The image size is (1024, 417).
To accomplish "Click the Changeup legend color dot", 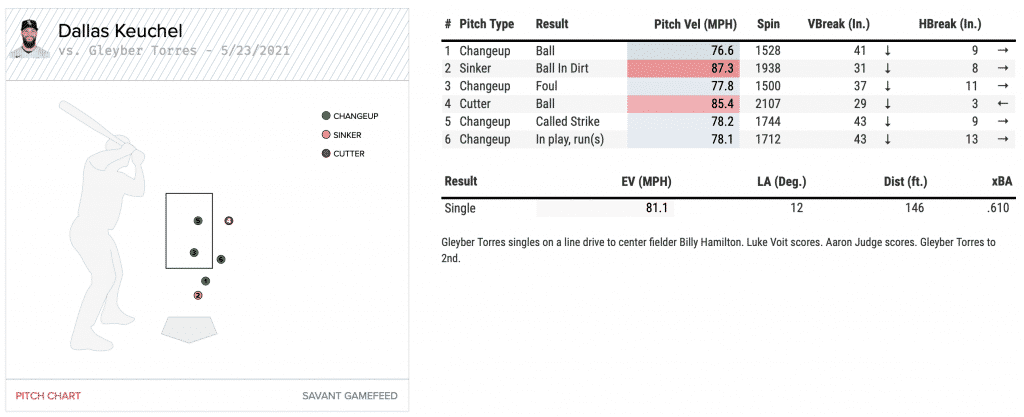I will coord(326,116).
